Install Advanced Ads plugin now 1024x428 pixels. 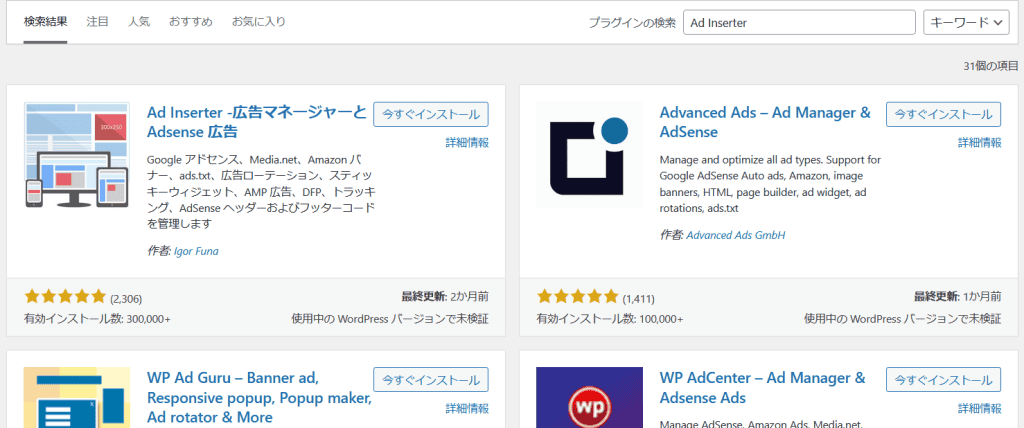(x=943, y=114)
